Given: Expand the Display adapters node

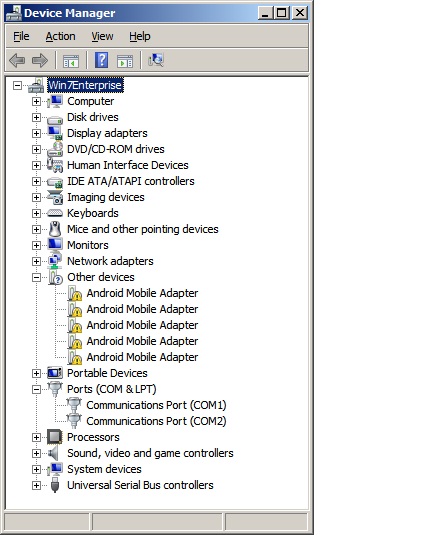Looking at the screenshot, I should point(36,133).
